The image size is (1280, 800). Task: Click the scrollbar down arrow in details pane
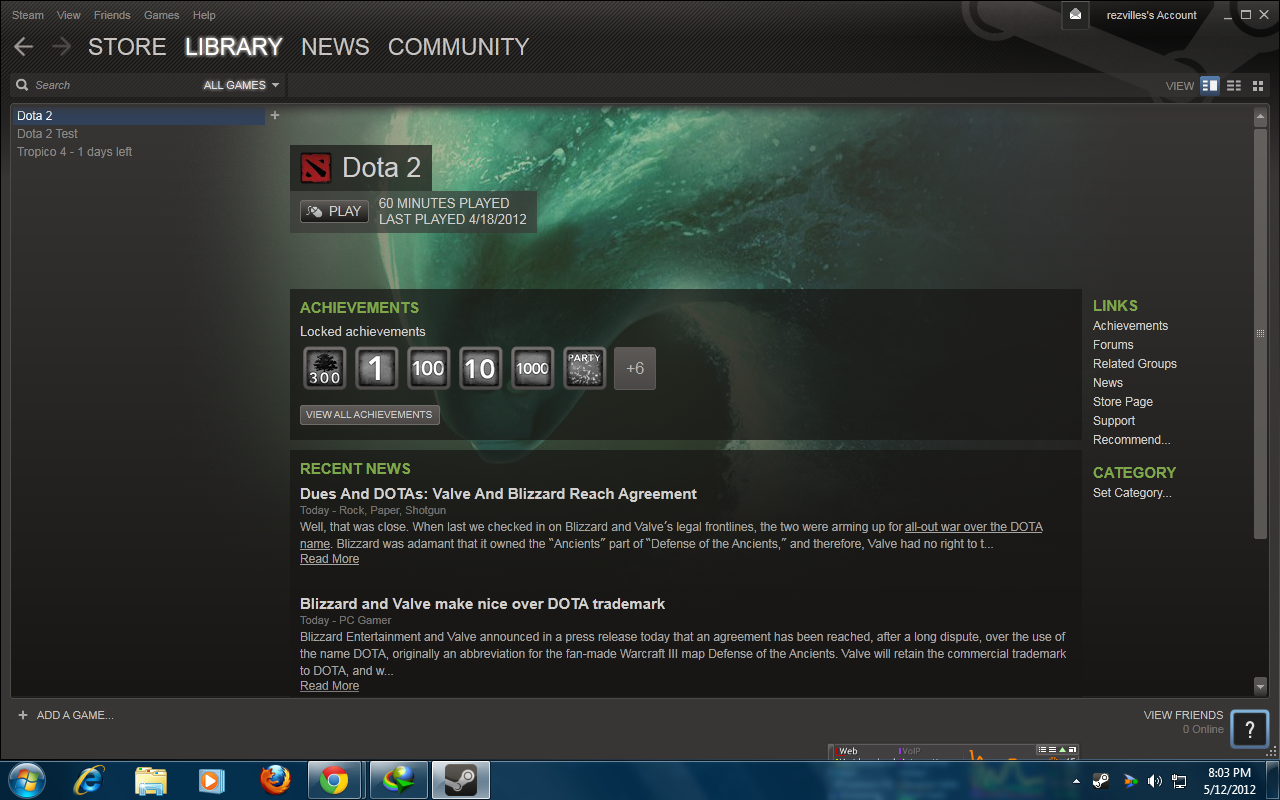coord(1260,686)
